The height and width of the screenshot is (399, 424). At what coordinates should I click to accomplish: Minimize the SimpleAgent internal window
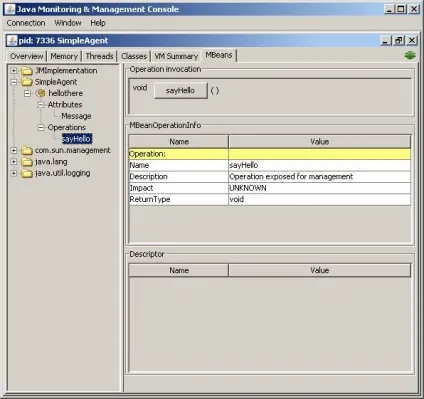pos(386,41)
